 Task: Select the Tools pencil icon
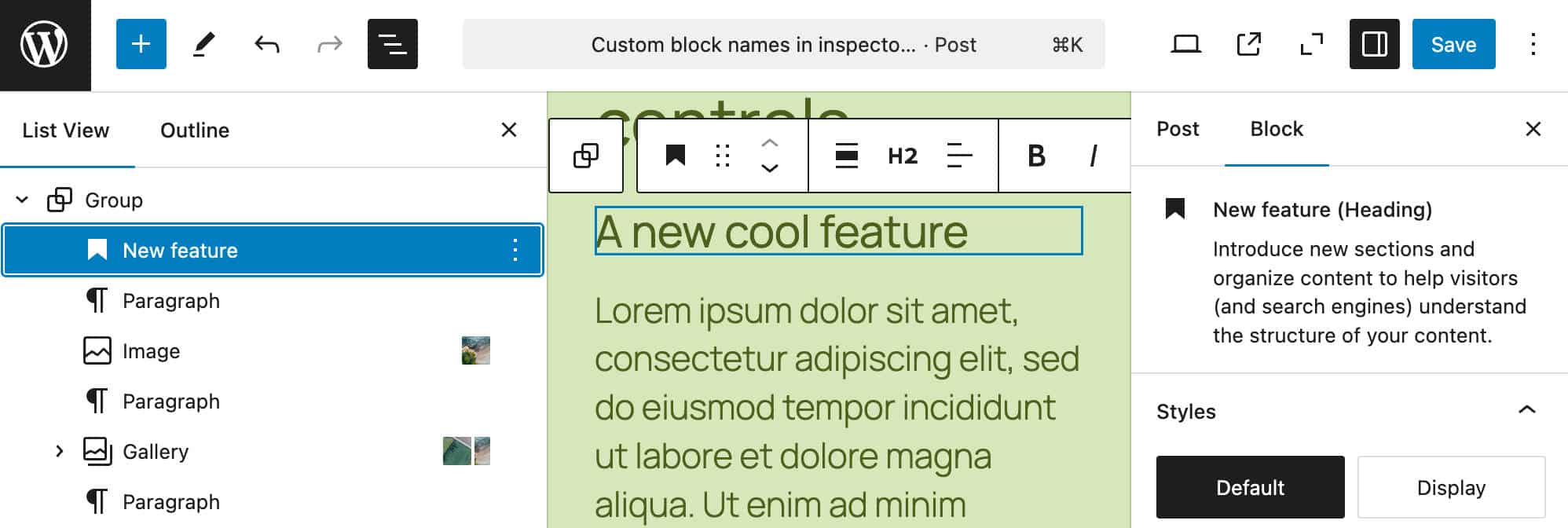click(204, 44)
